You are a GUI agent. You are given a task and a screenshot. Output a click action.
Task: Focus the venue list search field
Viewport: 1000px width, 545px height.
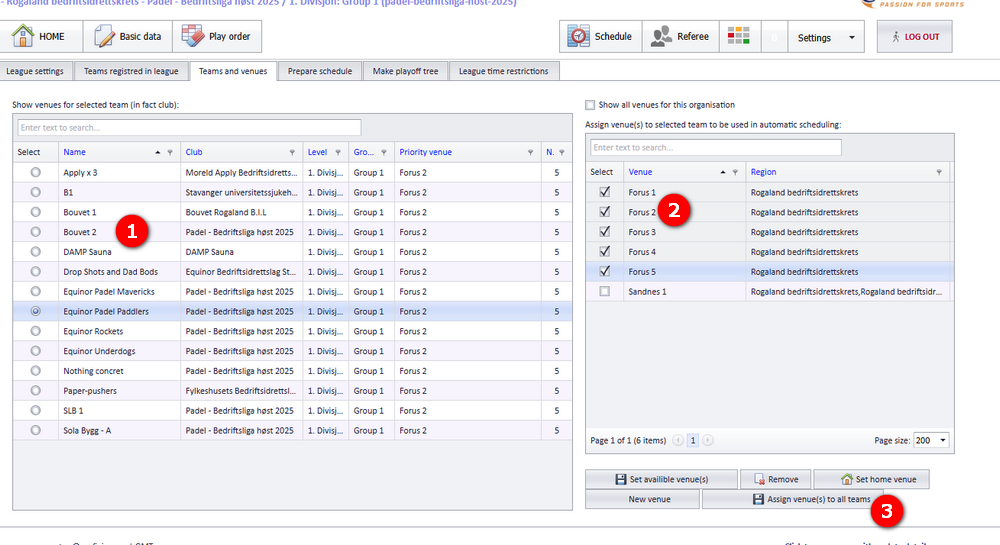[716, 147]
